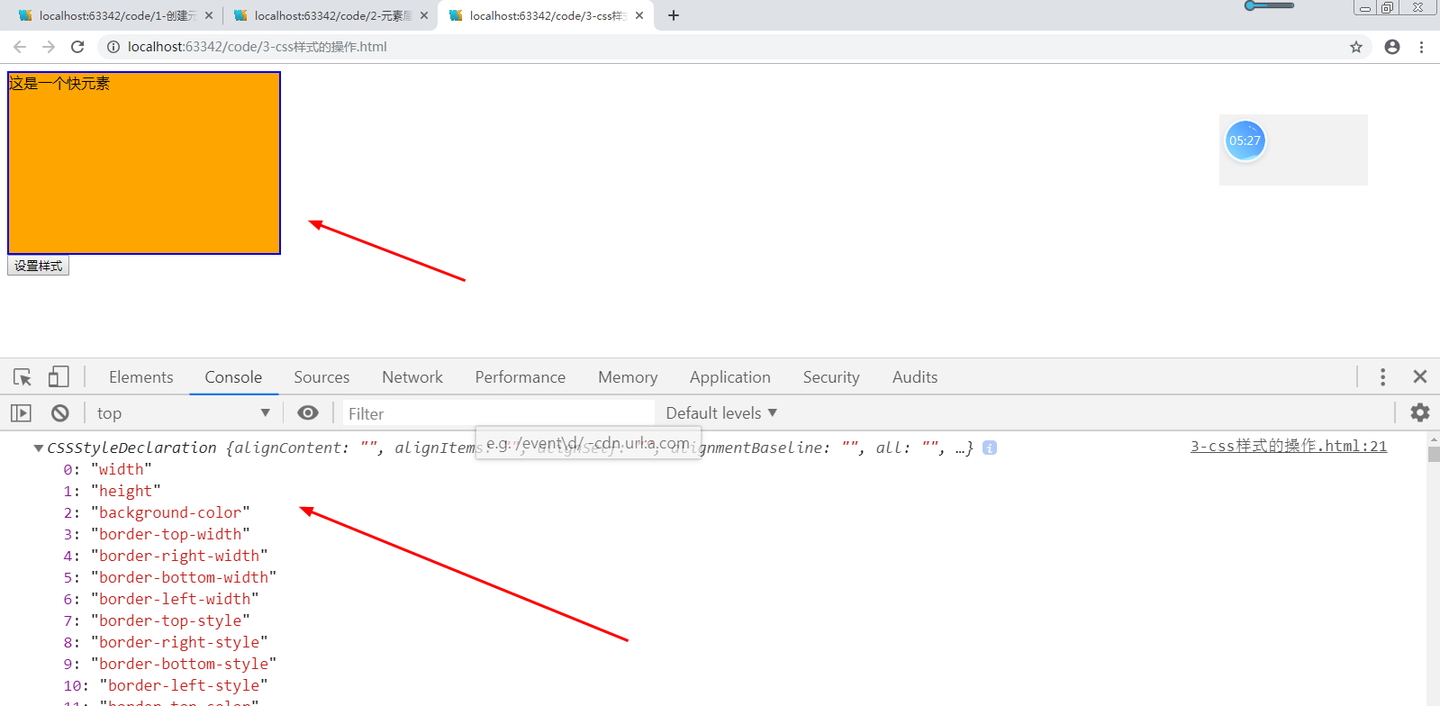Enable inspect element mode
1440x706 pixels.
point(22,377)
